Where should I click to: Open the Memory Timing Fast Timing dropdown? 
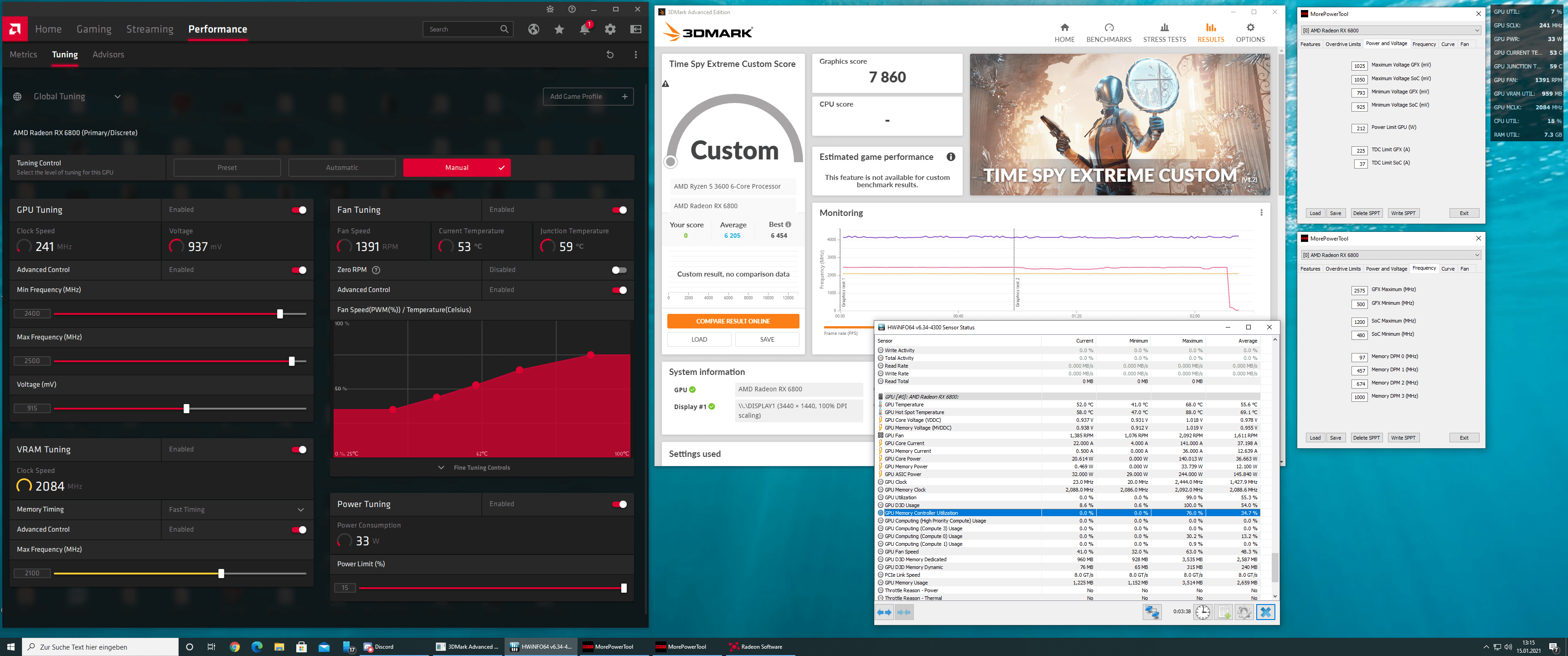[x=237, y=510]
